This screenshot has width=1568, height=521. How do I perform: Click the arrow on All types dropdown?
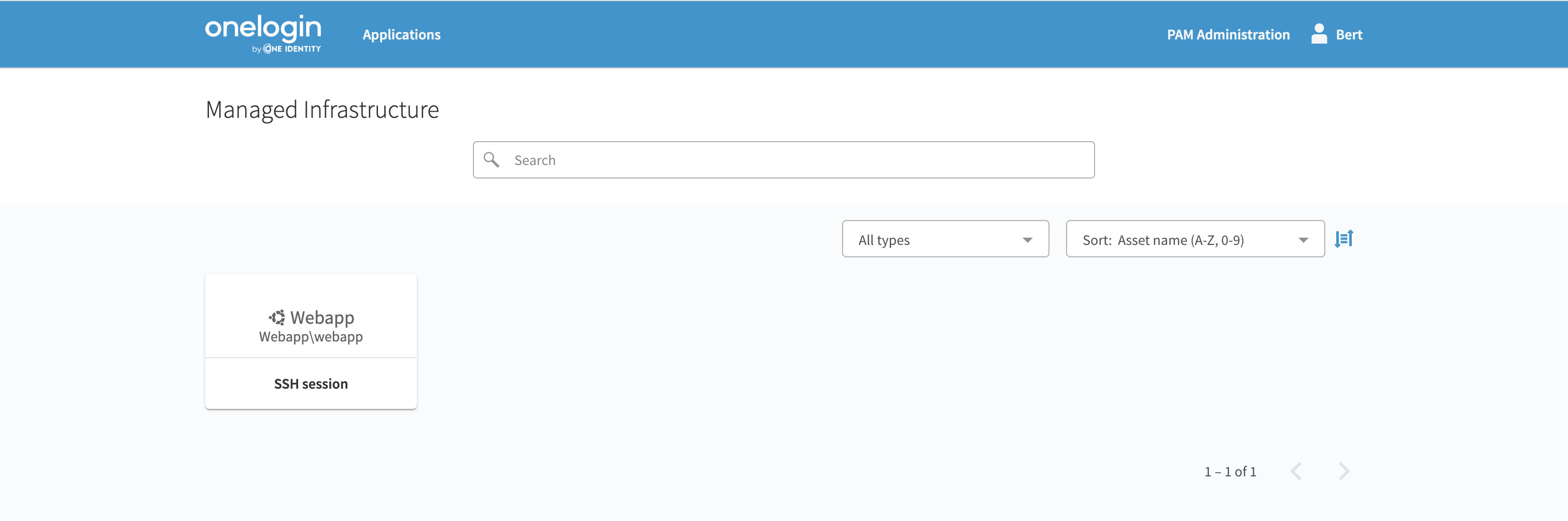click(x=1028, y=240)
